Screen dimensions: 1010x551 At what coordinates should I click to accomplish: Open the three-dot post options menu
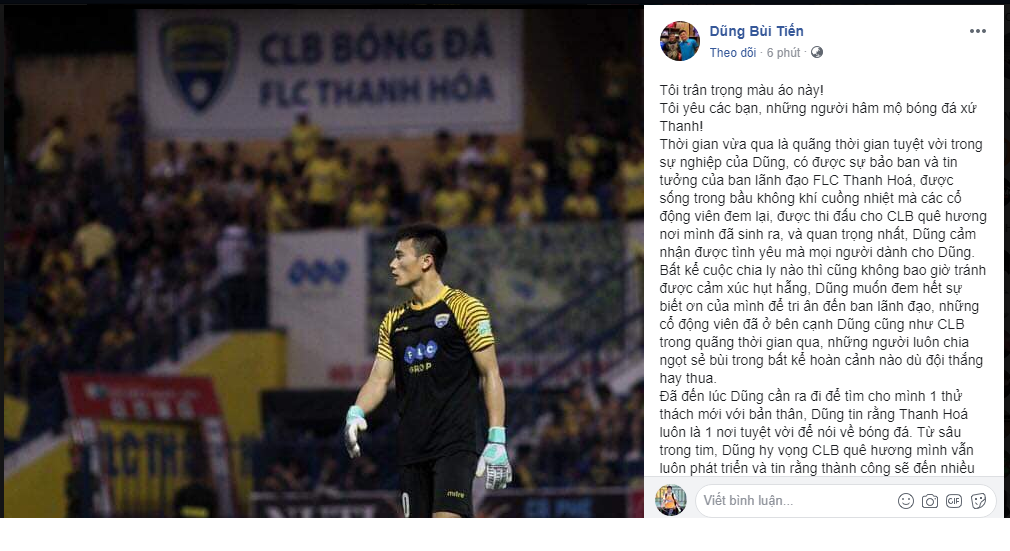click(977, 32)
